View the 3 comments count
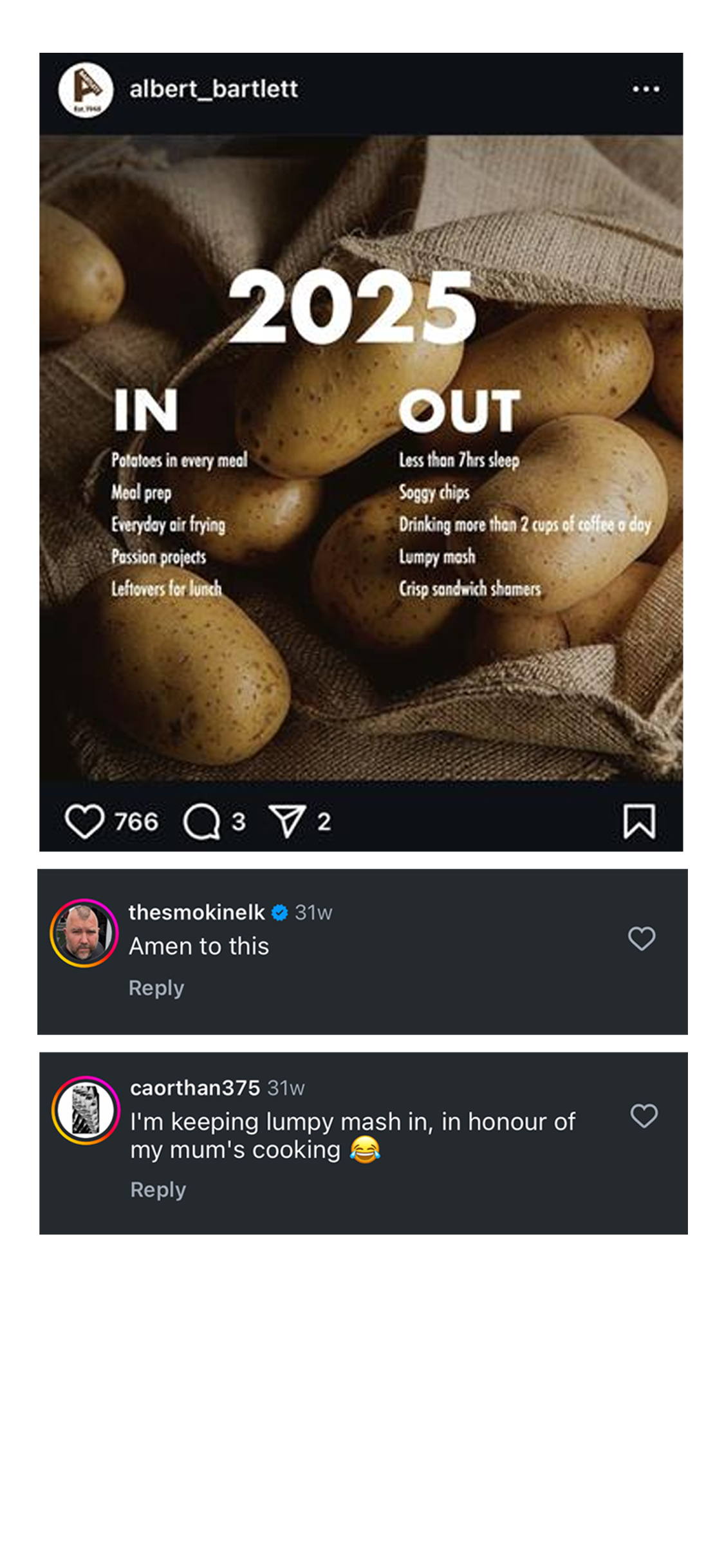This screenshot has width=724, height=1568. [239, 822]
